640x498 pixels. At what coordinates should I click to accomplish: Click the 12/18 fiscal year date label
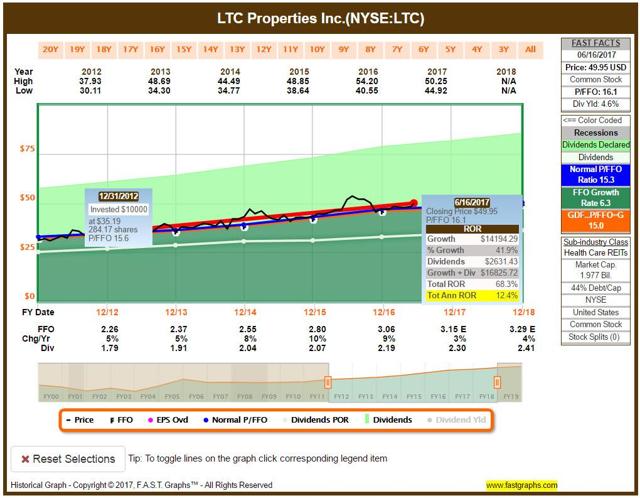pyautogui.click(x=524, y=312)
